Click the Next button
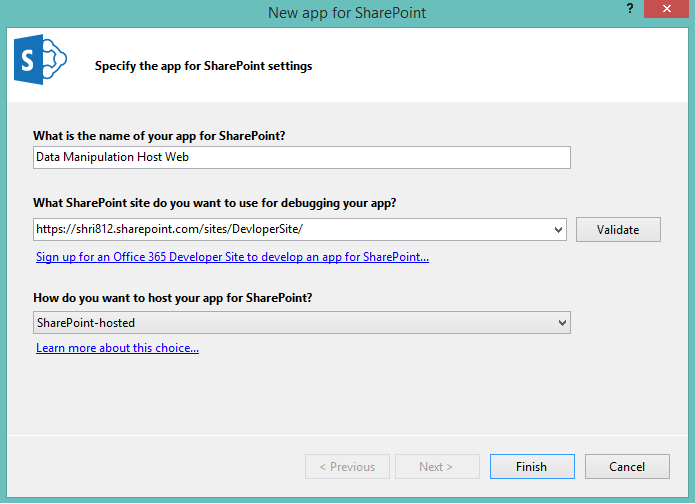Viewport: 695px width, 504px height. pyautogui.click(x=436, y=467)
